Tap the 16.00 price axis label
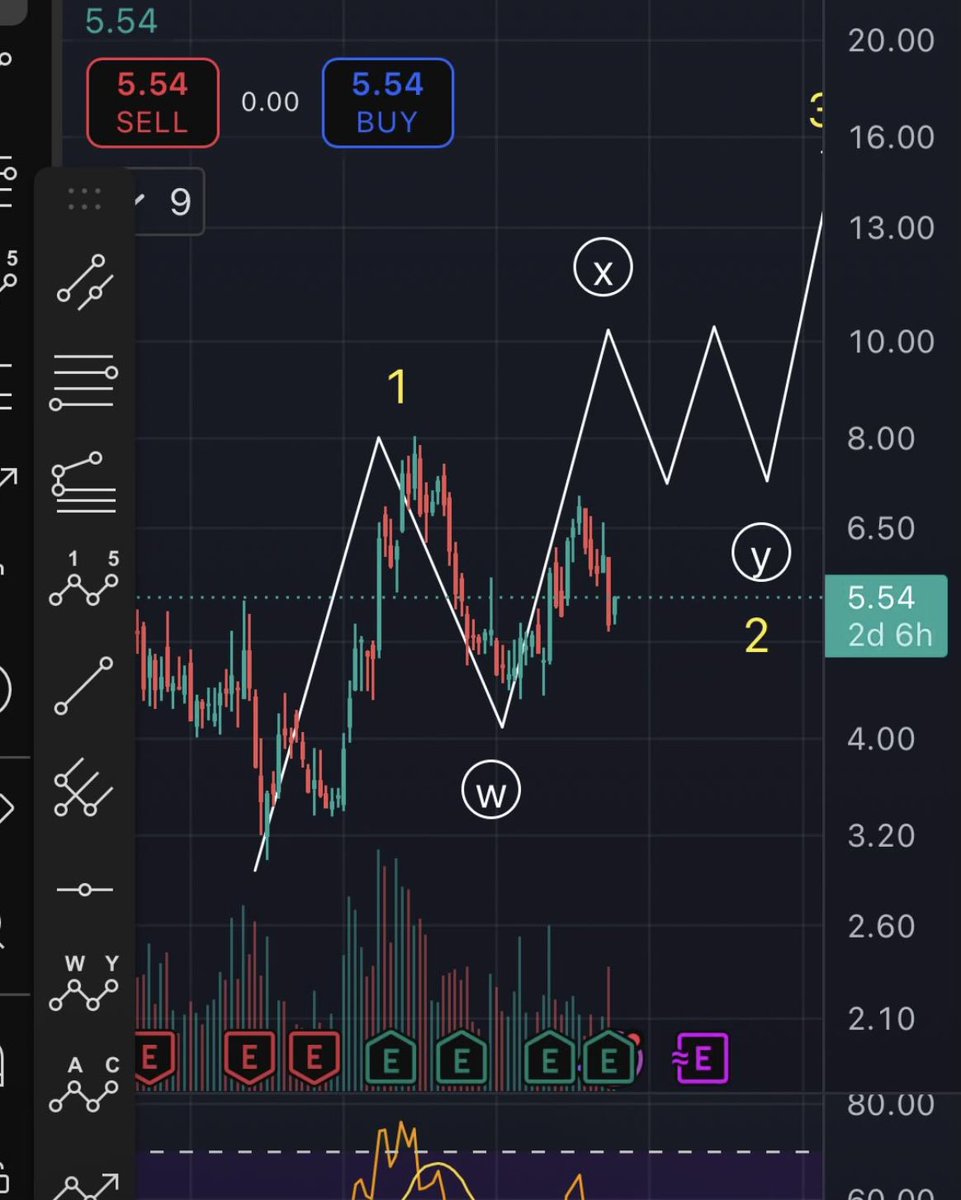Viewport: 961px width, 1200px height. [891, 136]
